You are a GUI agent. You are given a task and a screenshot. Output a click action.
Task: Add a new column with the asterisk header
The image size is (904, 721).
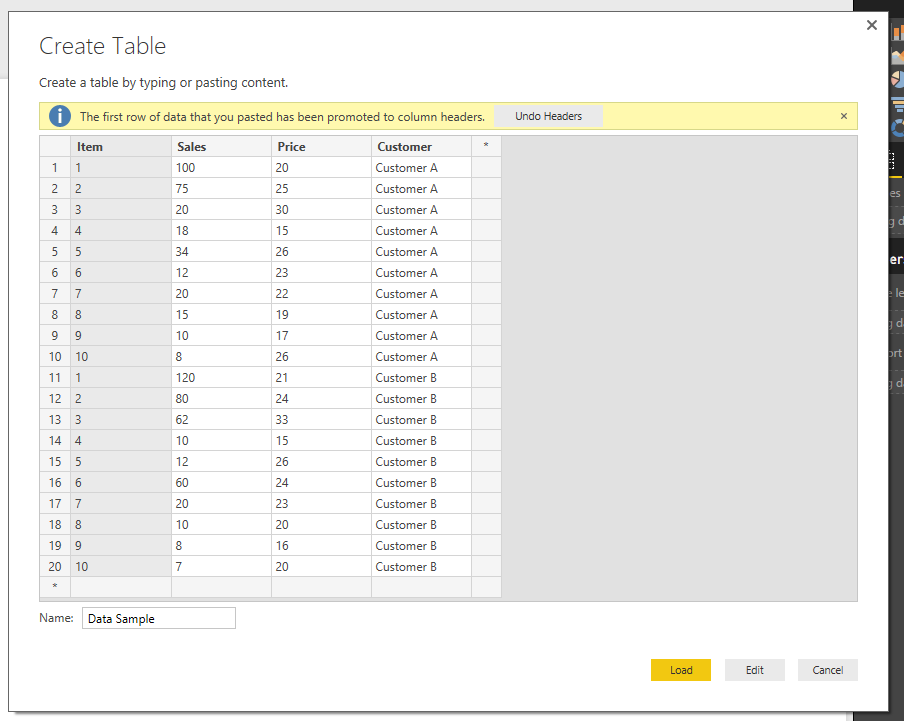(x=486, y=146)
